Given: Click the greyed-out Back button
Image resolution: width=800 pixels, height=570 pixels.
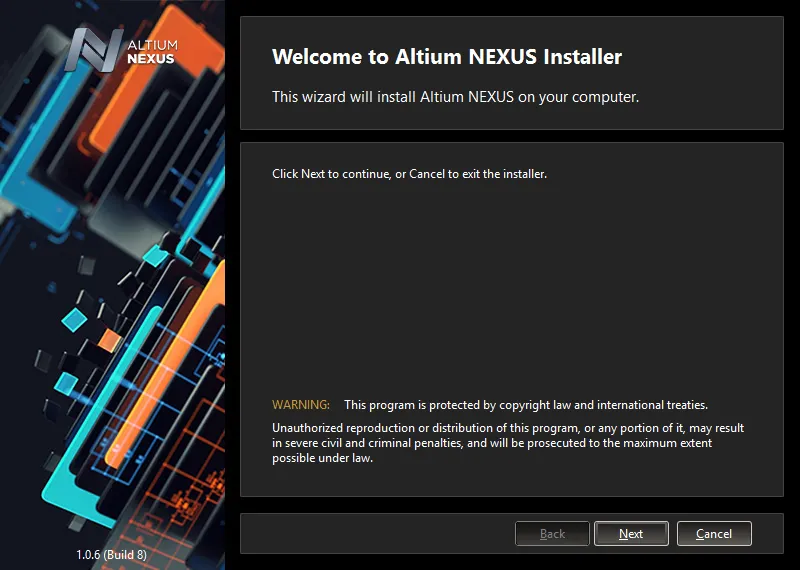Looking at the screenshot, I should (x=552, y=533).
